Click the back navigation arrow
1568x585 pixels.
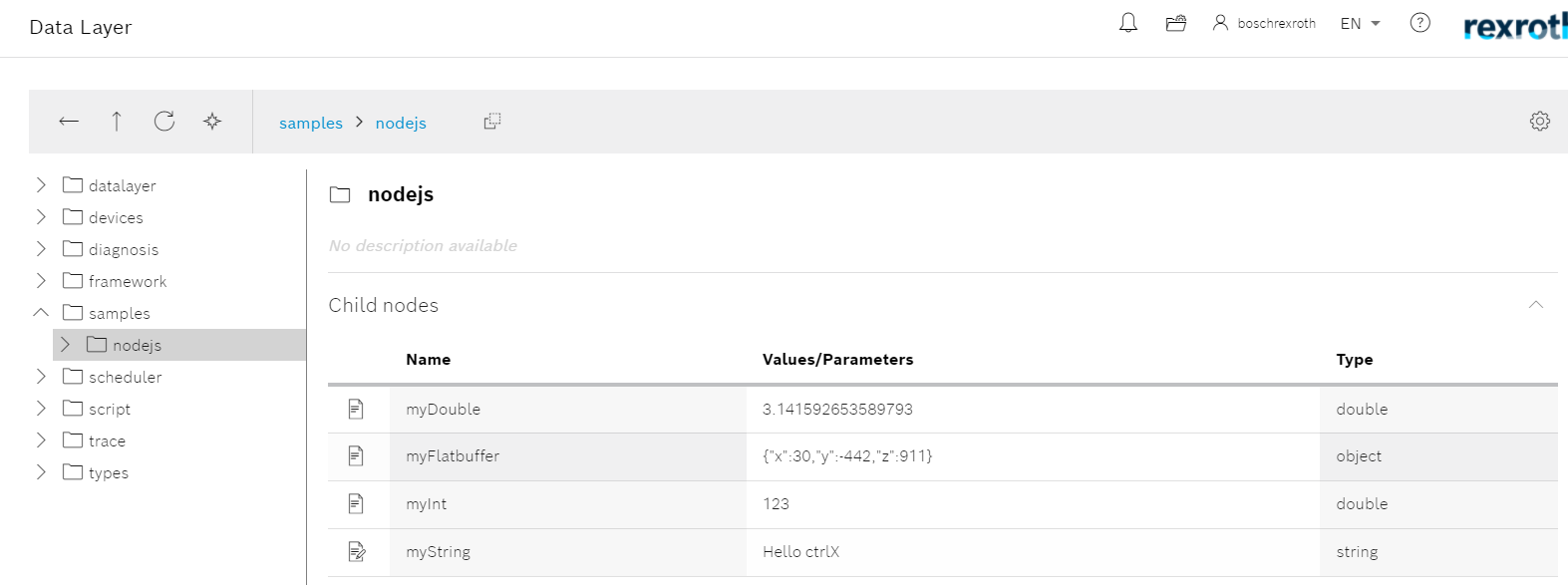click(68, 121)
